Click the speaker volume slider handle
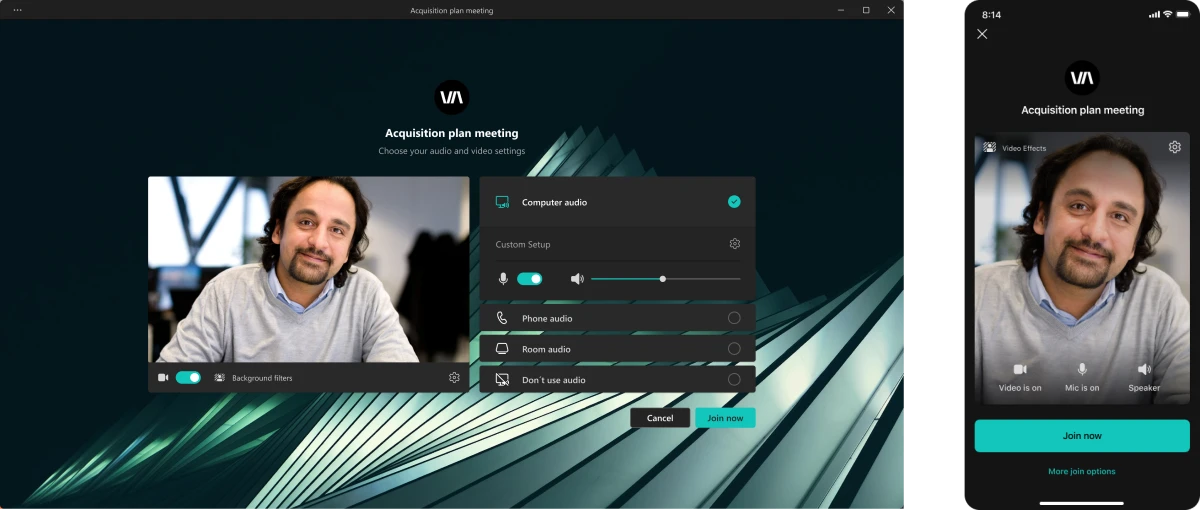The height and width of the screenshot is (510, 1200). [663, 279]
